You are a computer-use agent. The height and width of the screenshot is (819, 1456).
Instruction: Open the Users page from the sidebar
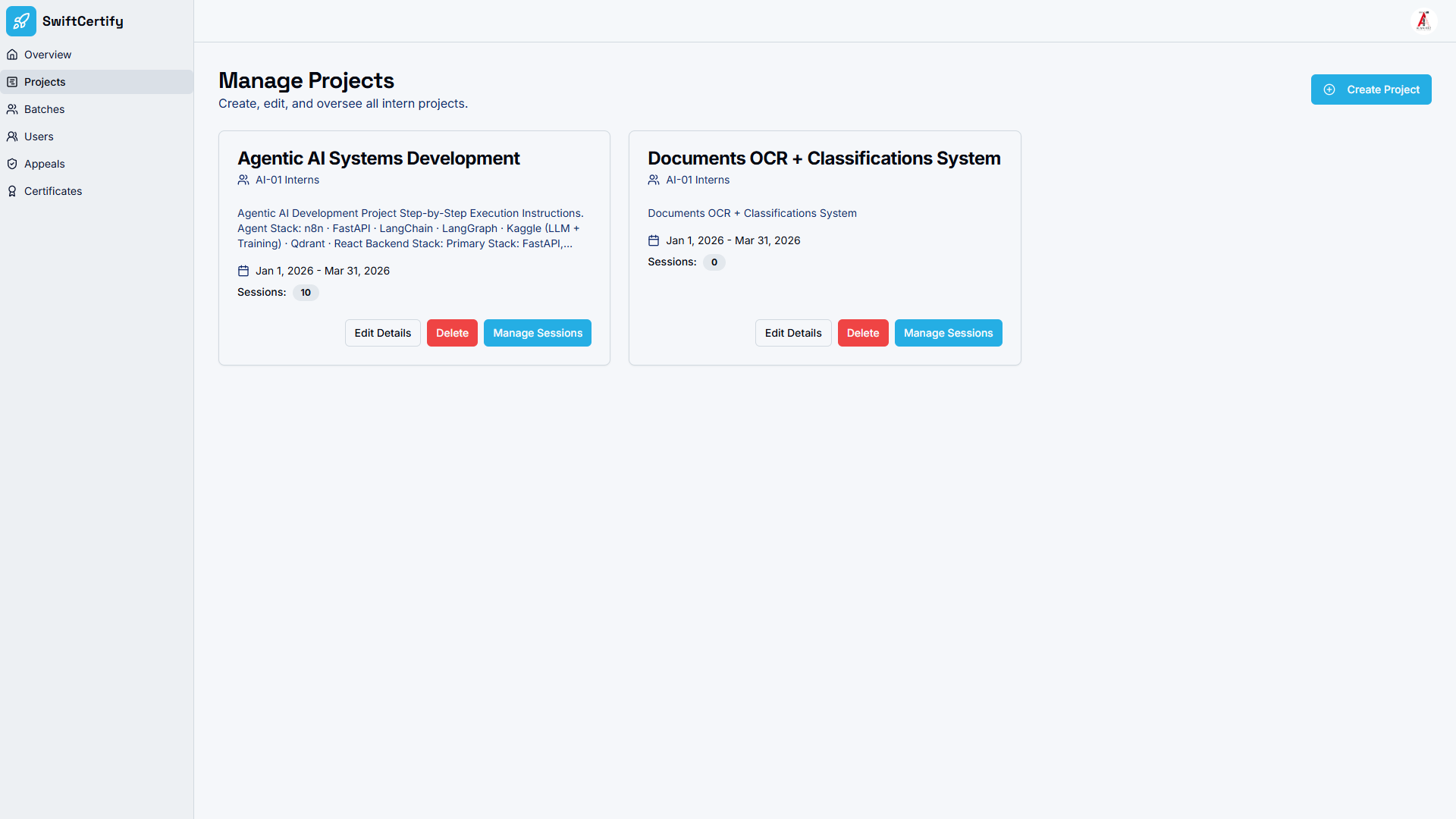point(39,136)
